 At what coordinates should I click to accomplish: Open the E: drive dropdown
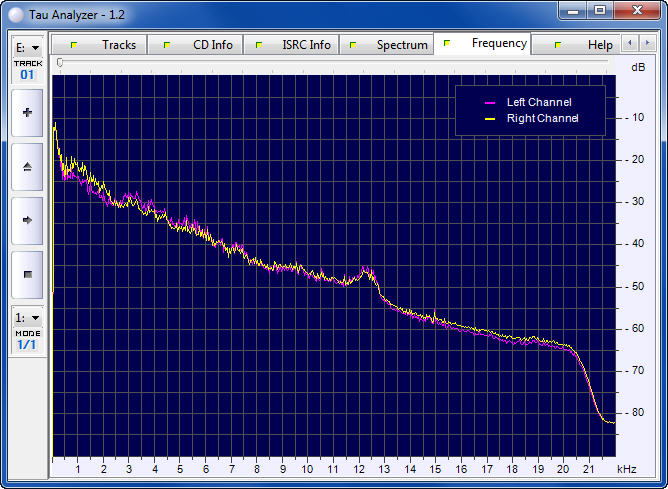click(27, 47)
